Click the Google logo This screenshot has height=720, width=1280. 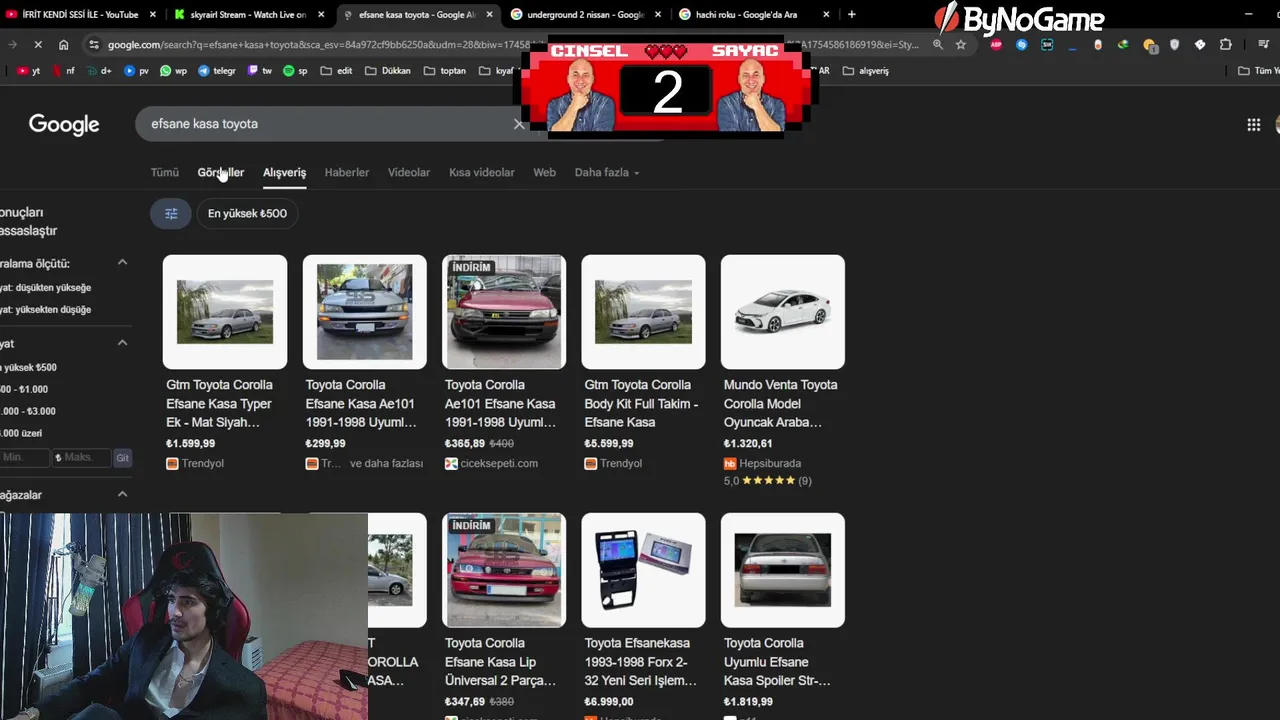point(64,124)
